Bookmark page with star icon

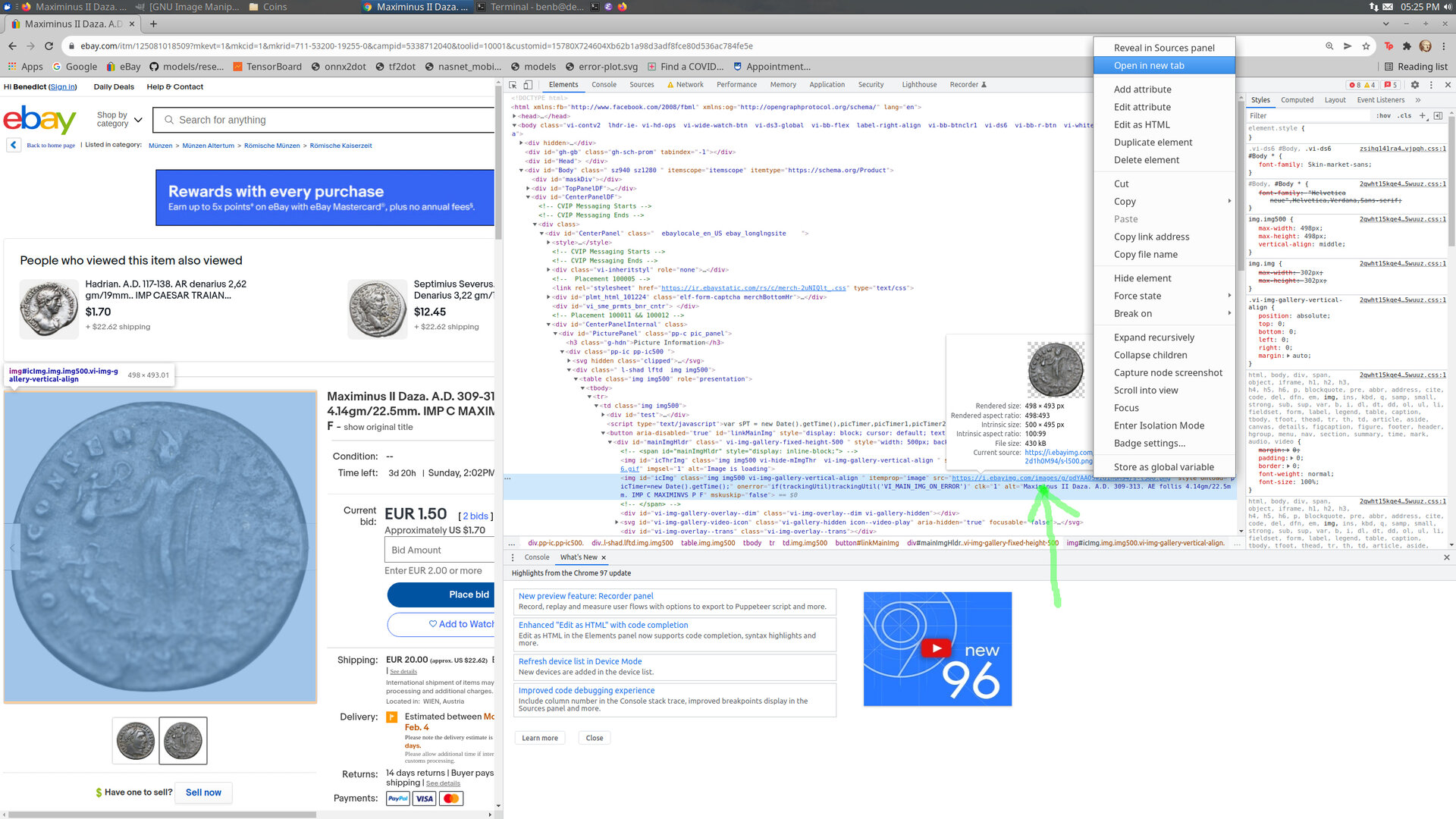coord(1366,46)
